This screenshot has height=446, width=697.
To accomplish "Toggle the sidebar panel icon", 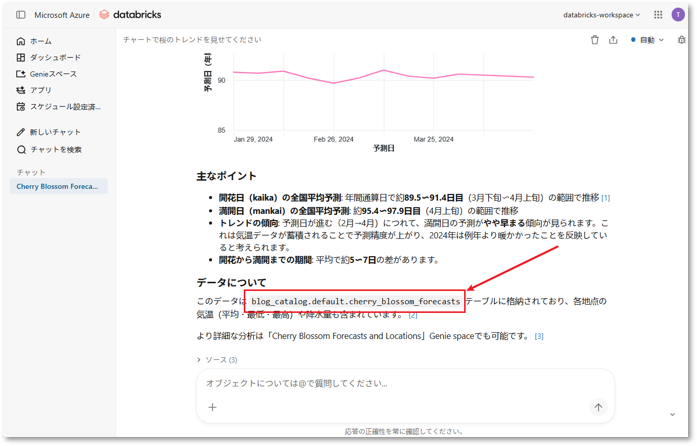I will [20, 15].
